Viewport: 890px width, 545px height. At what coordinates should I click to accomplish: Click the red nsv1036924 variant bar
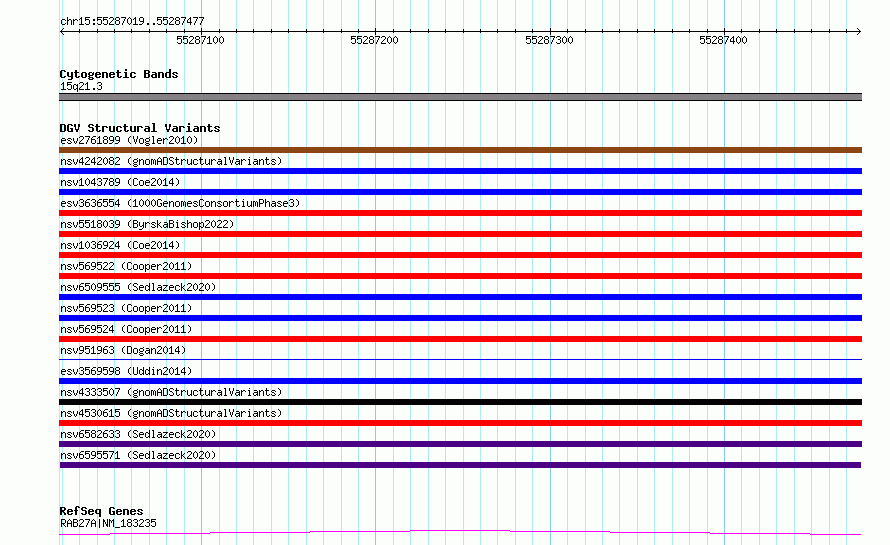tap(460, 255)
